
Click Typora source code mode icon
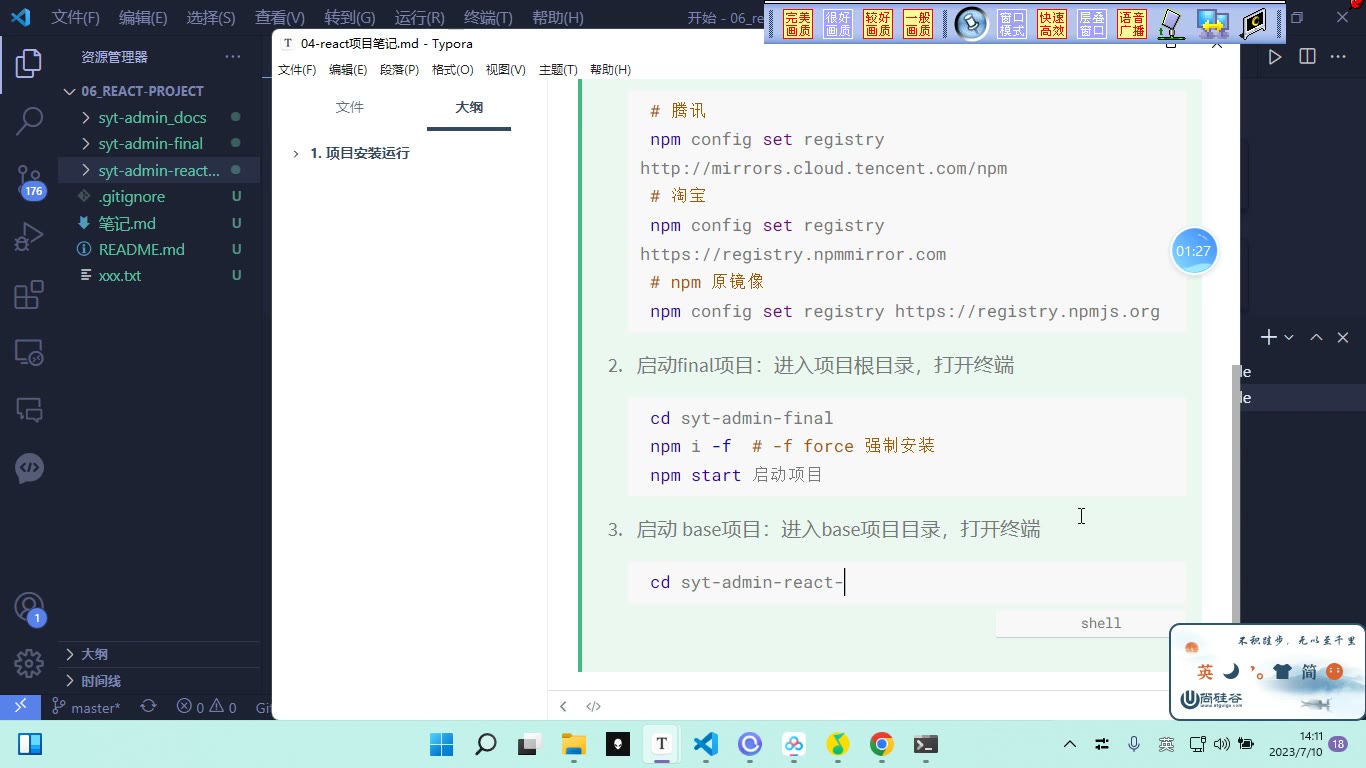[593, 706]
